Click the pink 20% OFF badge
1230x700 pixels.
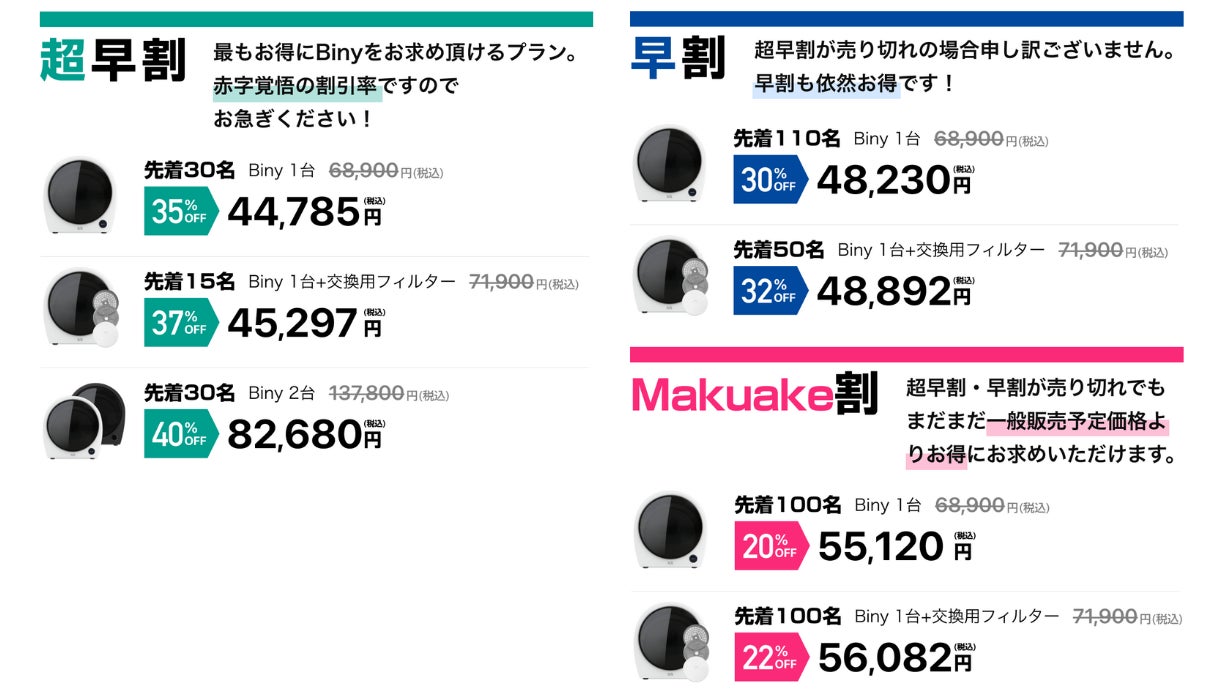click(x=771, y=546)
